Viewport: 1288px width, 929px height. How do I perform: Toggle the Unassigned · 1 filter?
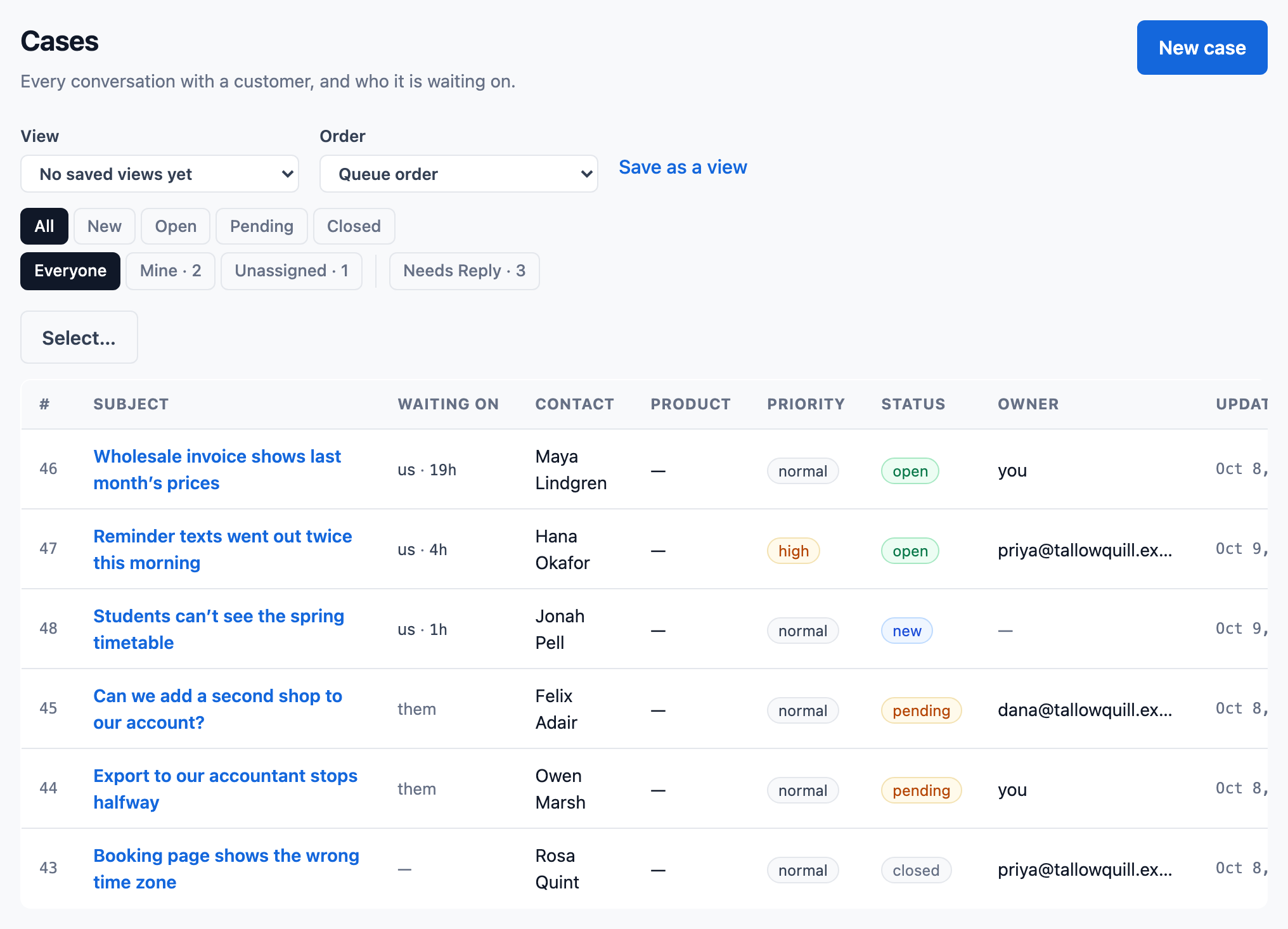(x=292, y=271)
